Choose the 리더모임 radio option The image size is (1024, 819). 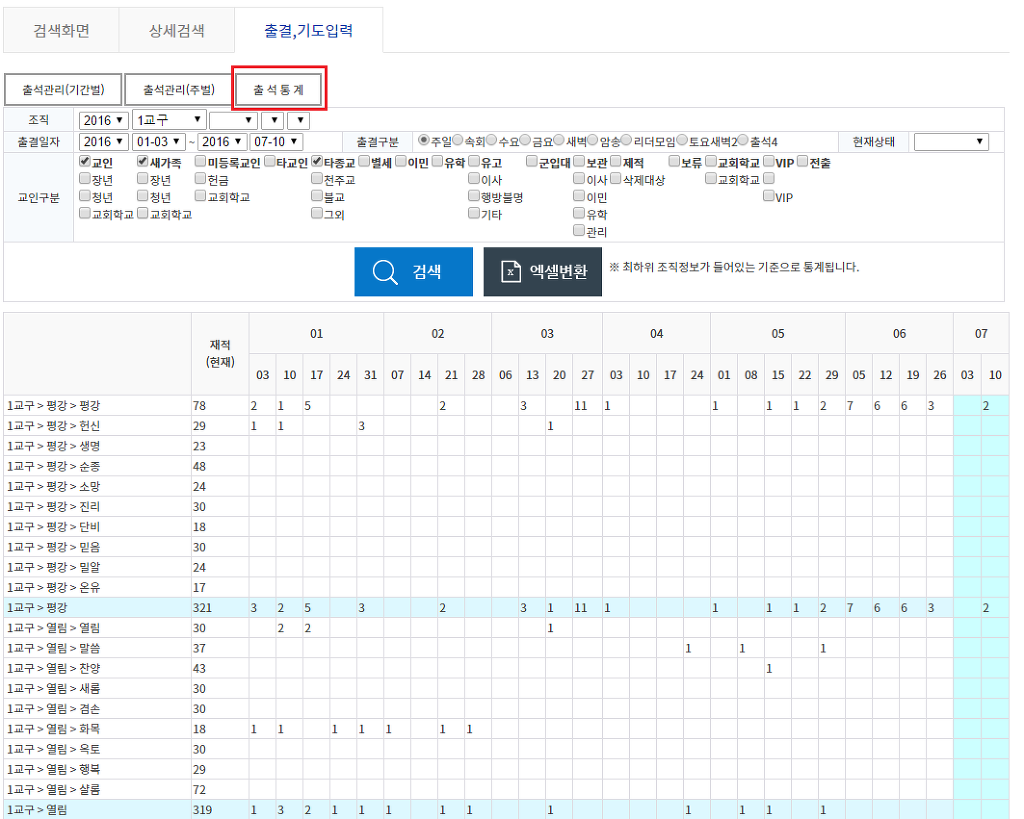(627, 141)
